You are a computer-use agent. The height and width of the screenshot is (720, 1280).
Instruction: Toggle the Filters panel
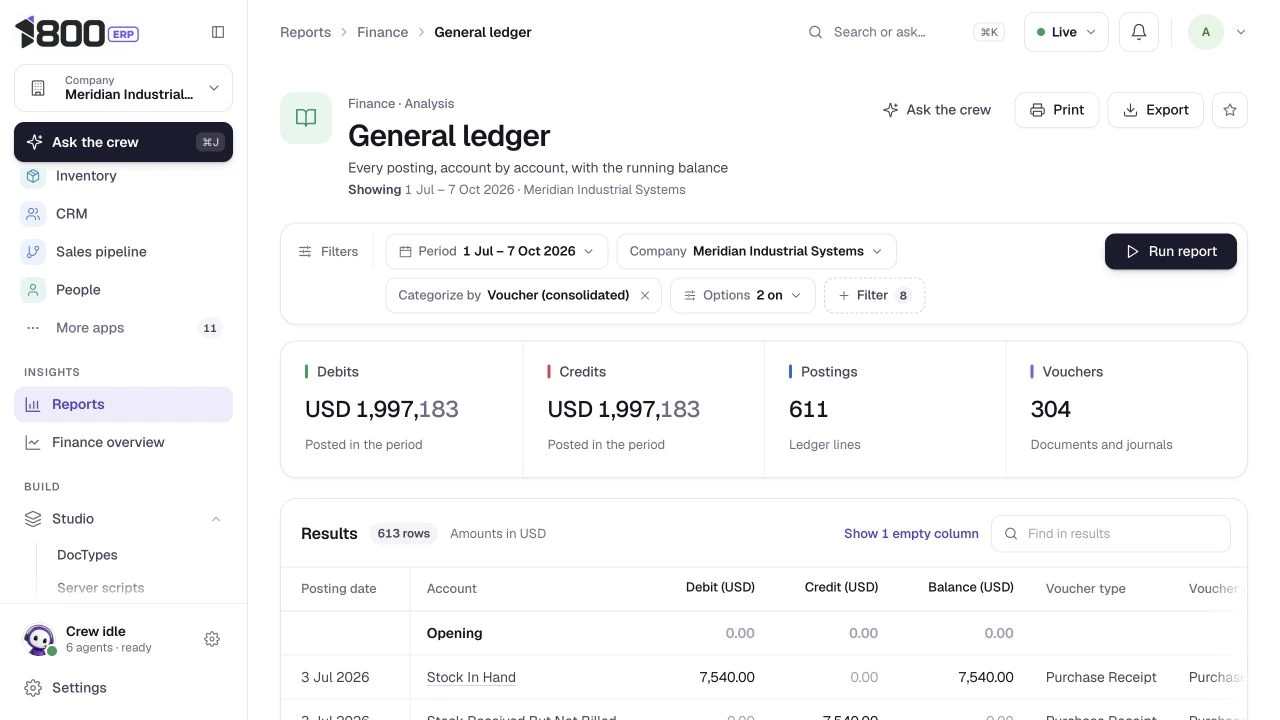click(328, 251)
